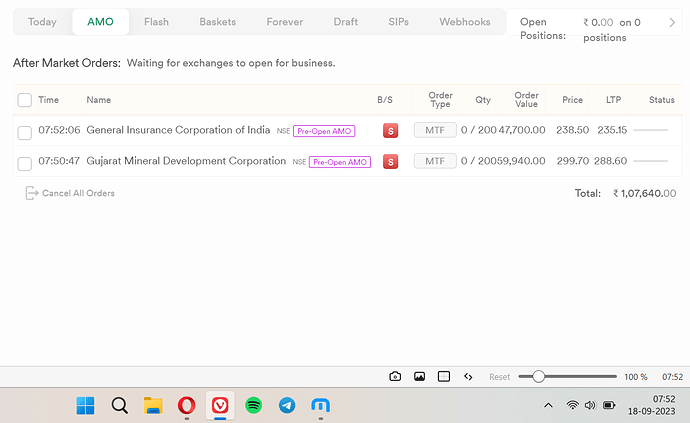Open Spotify from the taskbar

tap(253, 405)
